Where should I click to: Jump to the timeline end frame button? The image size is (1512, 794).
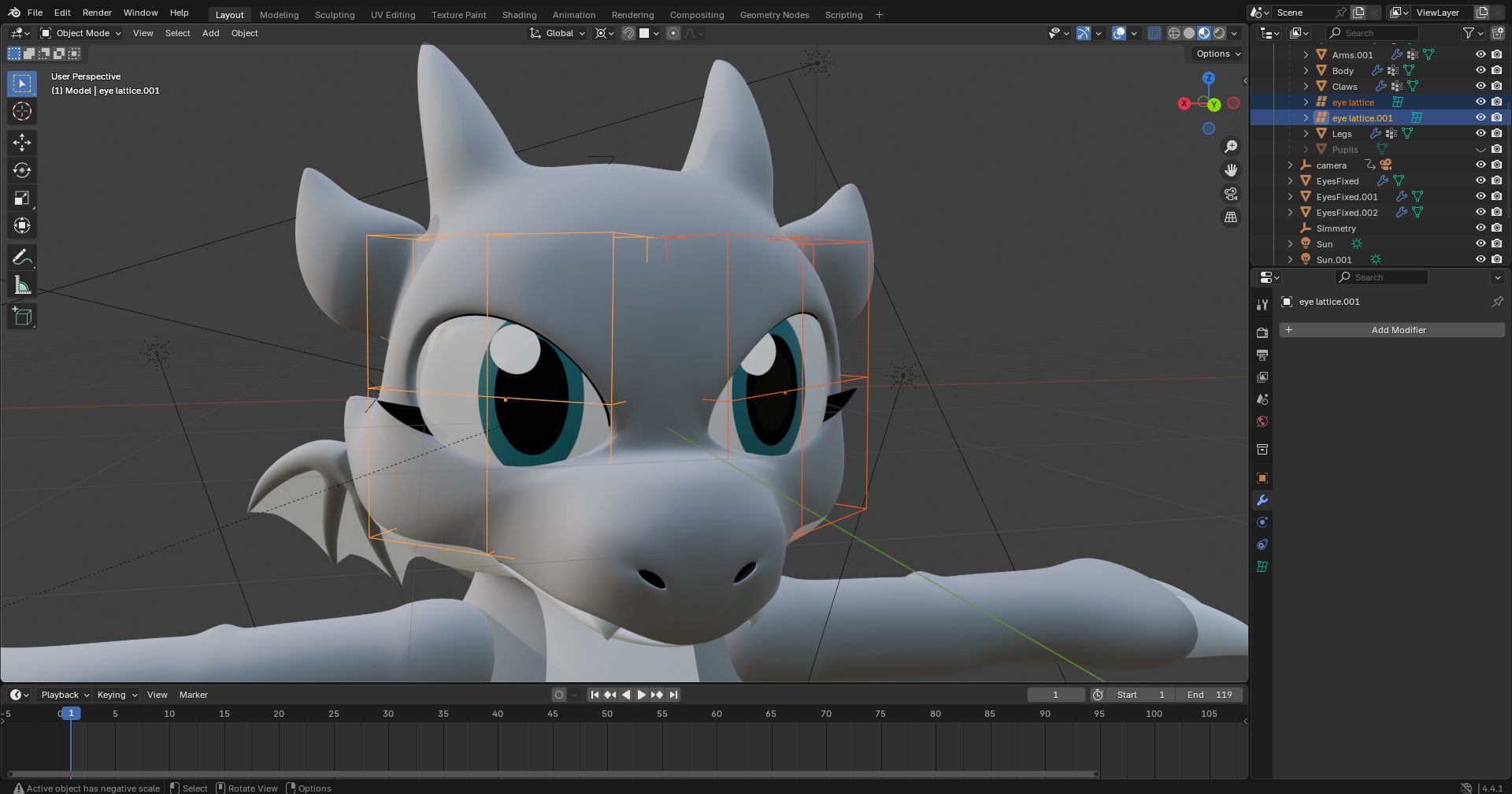(673, 695)
